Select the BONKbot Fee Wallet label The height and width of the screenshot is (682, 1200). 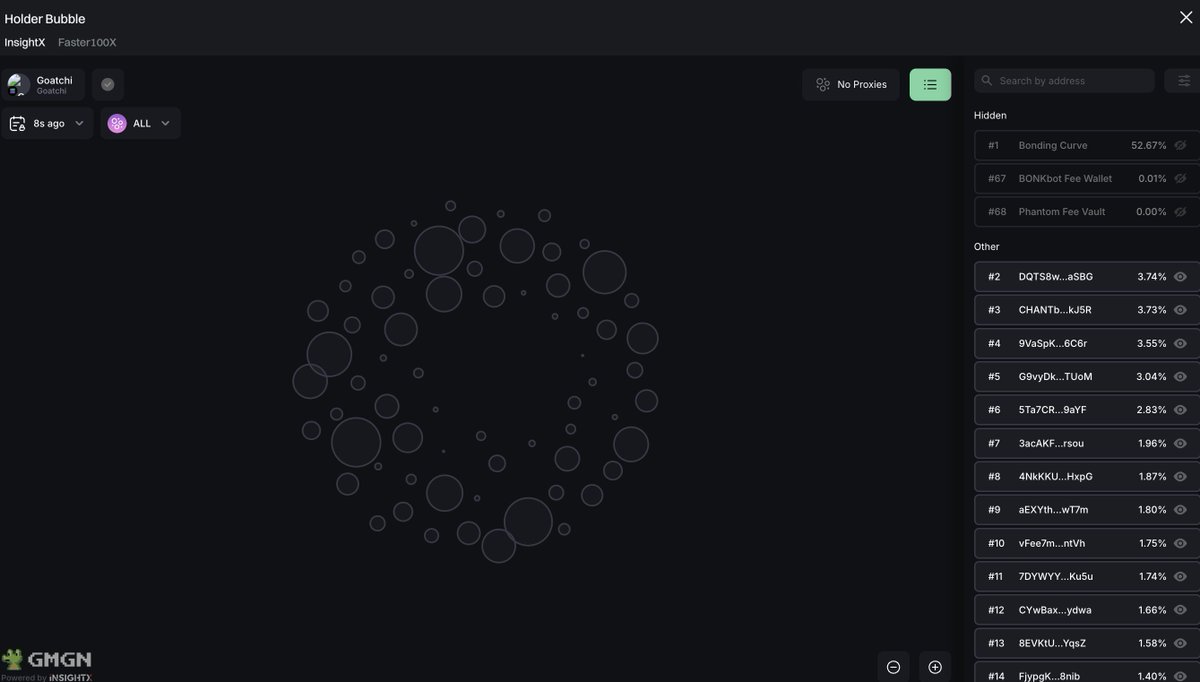(x=1065, y=178)
